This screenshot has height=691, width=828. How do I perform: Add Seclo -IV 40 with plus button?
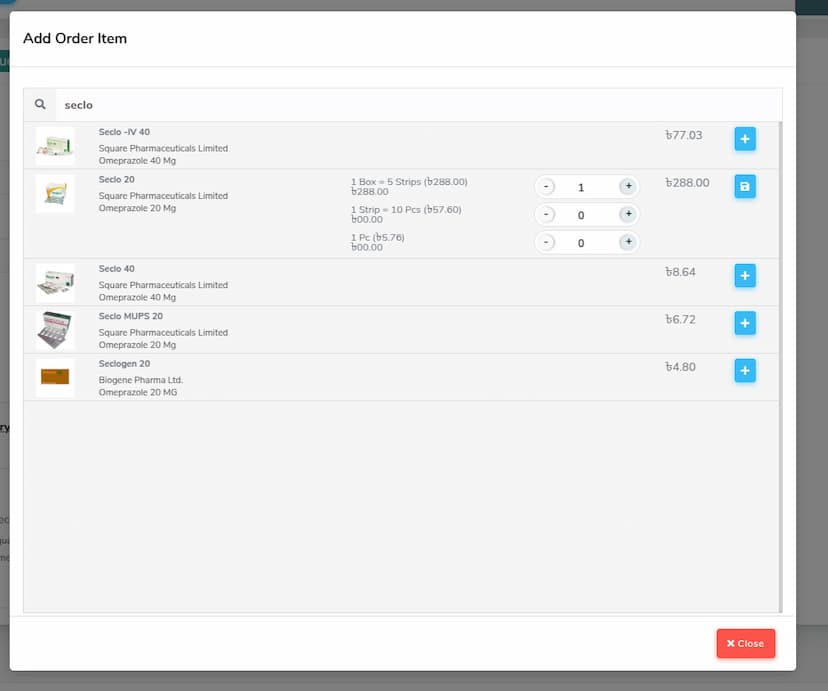click(745, 139)
